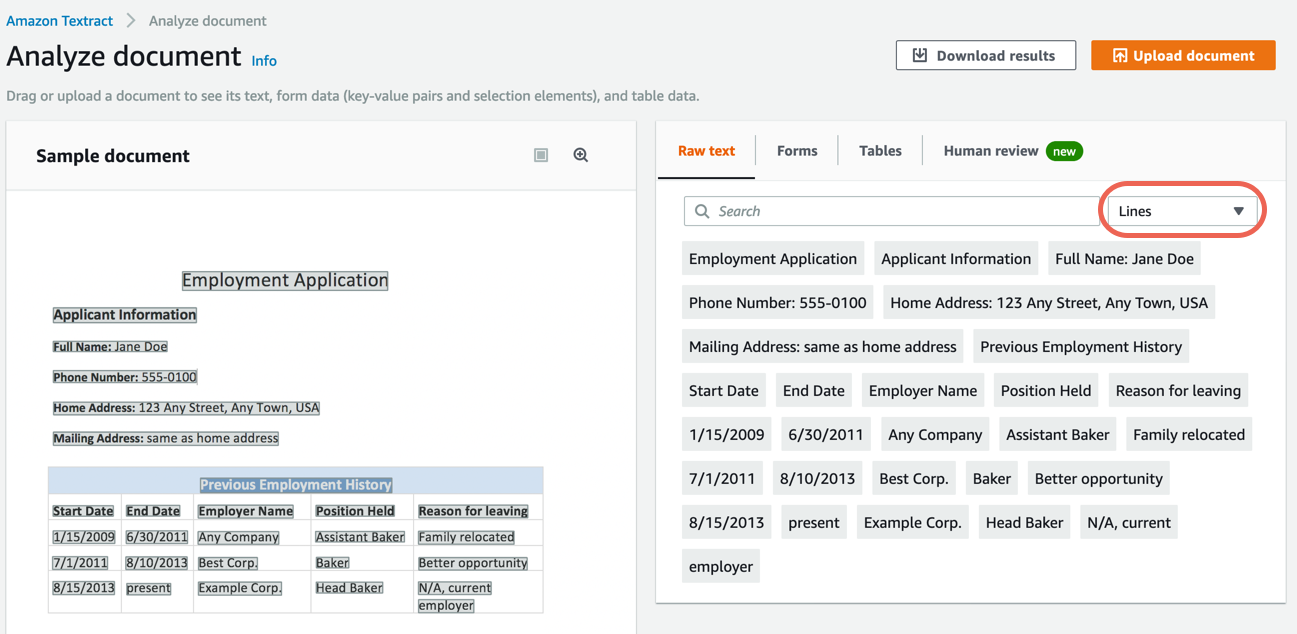Choose the 'Reason for leaving' raw text chip
The width and height of the screenshot is (1297, 634).
point(1178,391)
